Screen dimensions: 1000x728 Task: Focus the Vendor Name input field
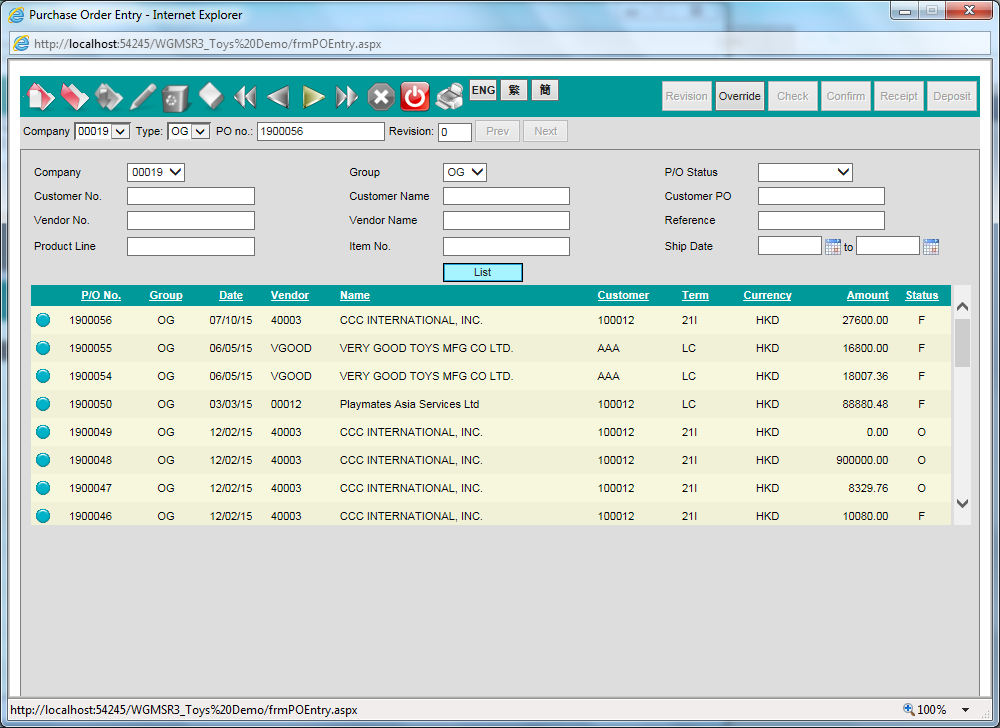506,221
